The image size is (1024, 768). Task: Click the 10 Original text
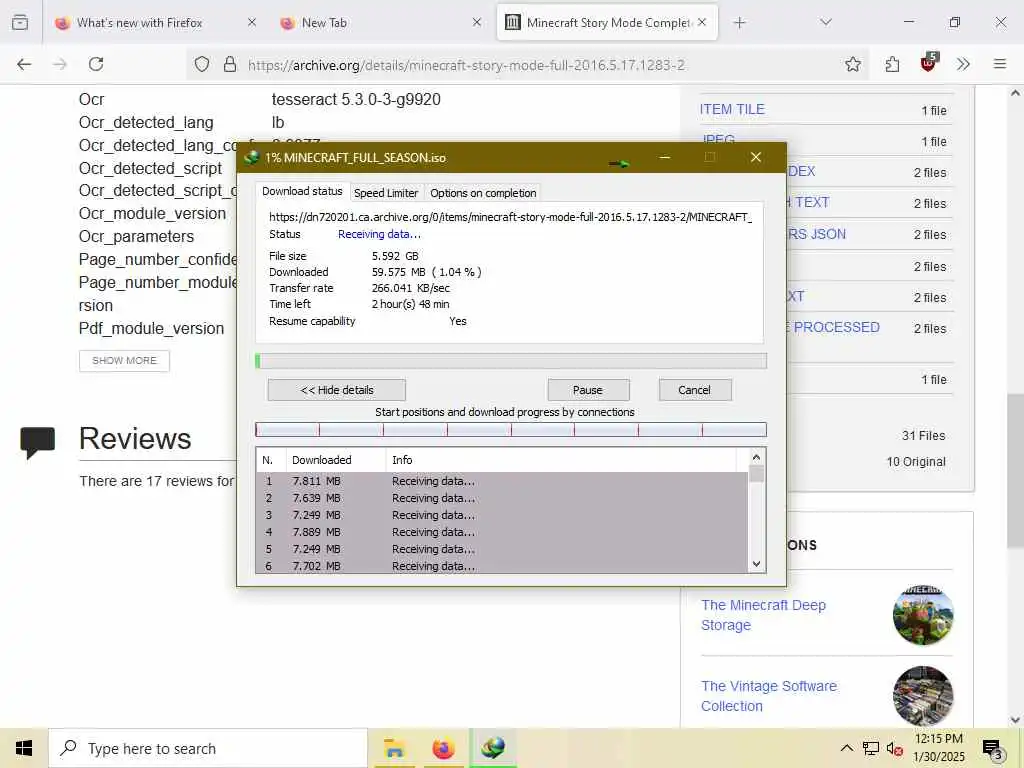point(916,462)
